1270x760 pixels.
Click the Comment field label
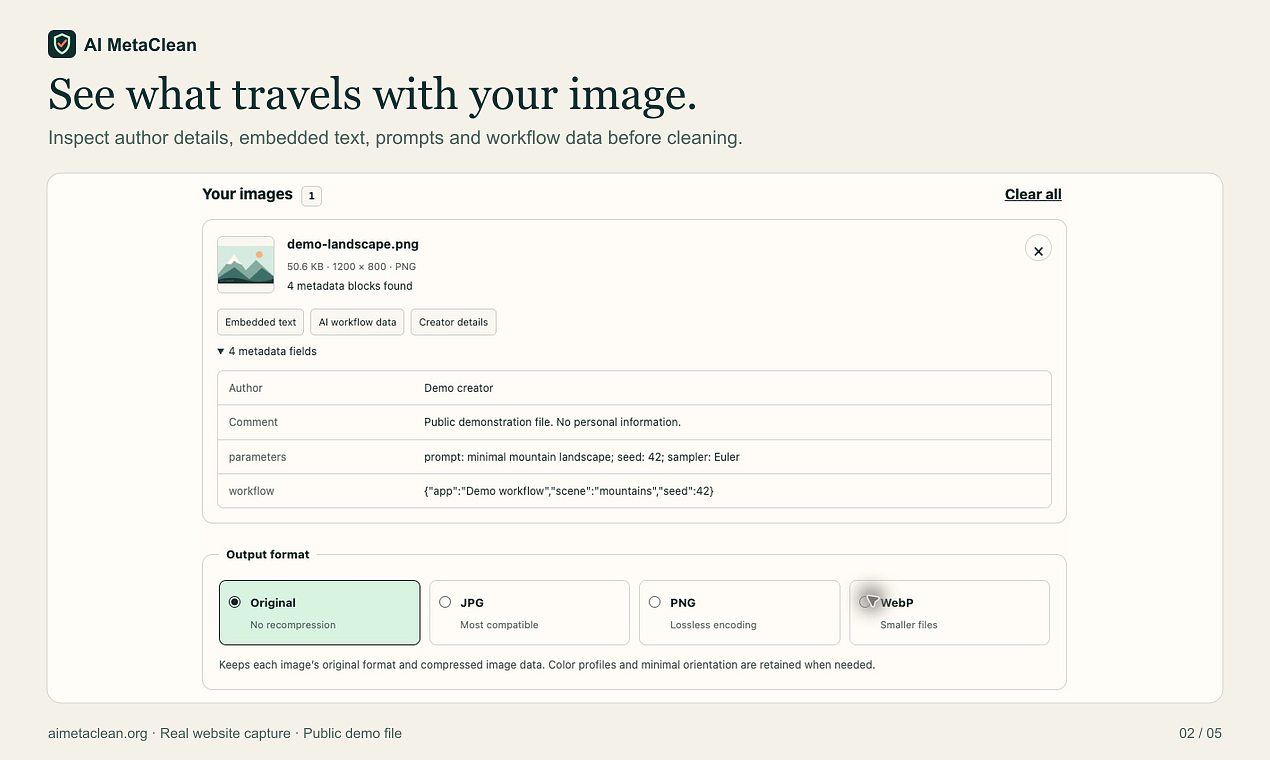pyautogui.click(x=253, y=422)
